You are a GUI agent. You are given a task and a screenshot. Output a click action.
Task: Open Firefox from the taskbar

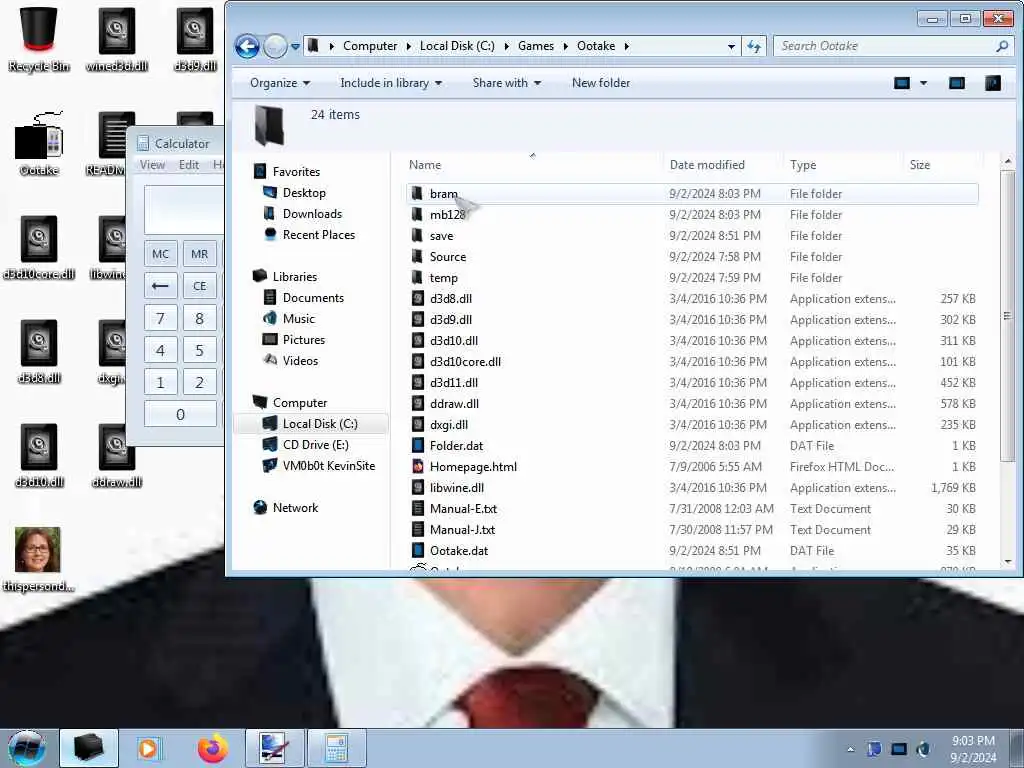(x=213, y=748)
